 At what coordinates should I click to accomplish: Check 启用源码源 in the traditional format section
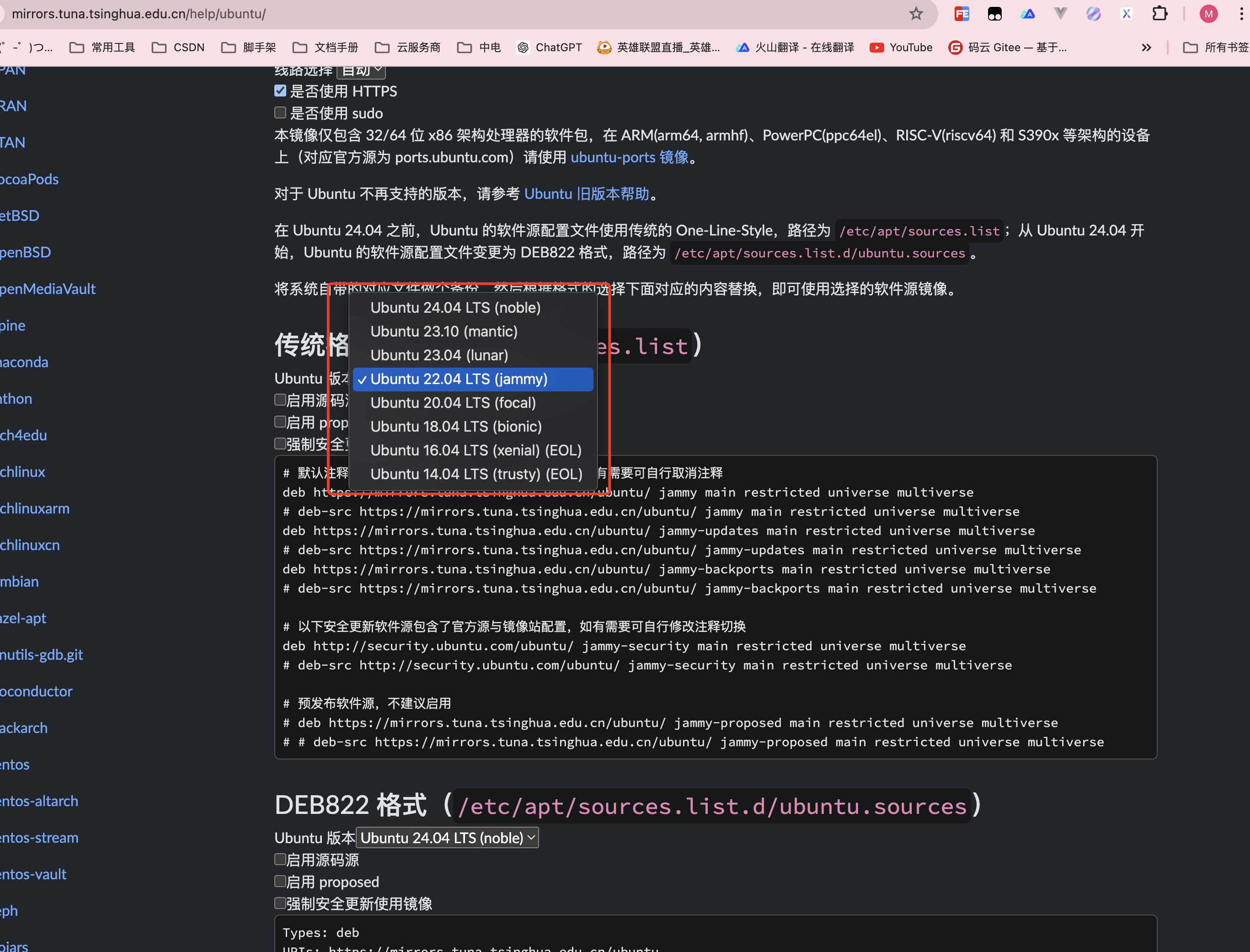[x=280, y=400]
